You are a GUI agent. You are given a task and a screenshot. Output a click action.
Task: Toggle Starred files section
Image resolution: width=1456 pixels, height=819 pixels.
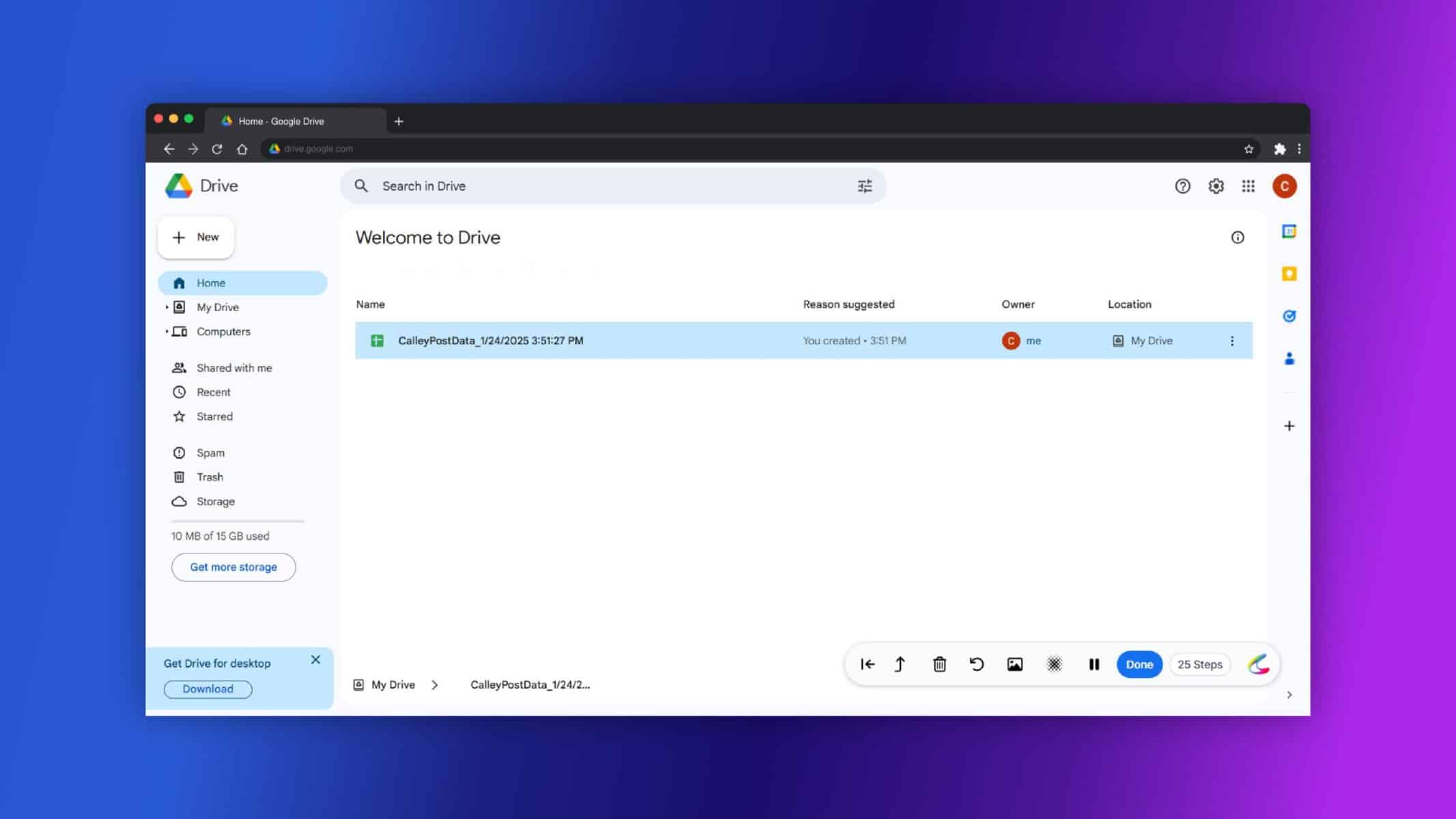point(214,415)
